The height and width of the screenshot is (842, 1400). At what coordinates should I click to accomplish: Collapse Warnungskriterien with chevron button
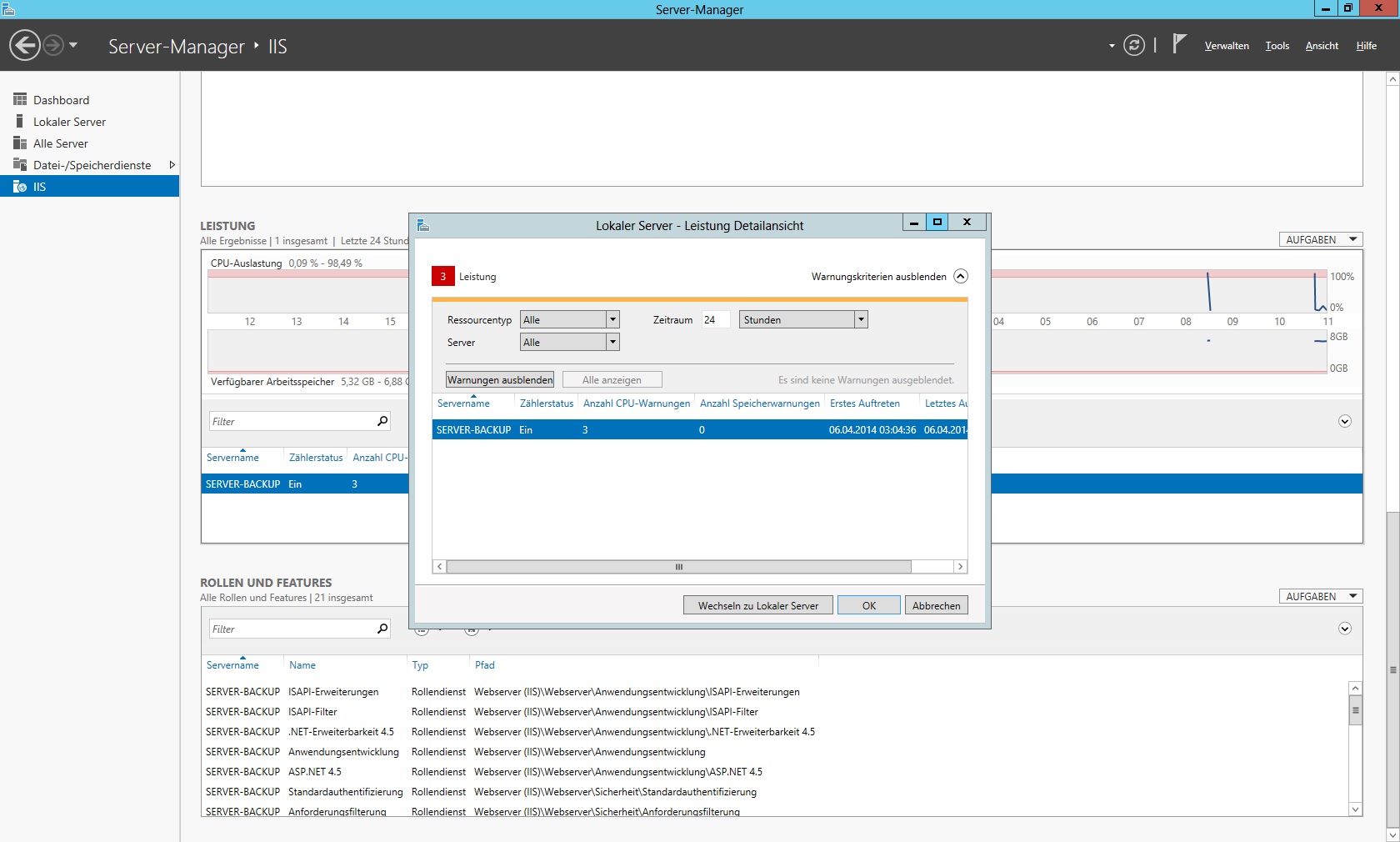pyautogui.click(x=961, y=276)
